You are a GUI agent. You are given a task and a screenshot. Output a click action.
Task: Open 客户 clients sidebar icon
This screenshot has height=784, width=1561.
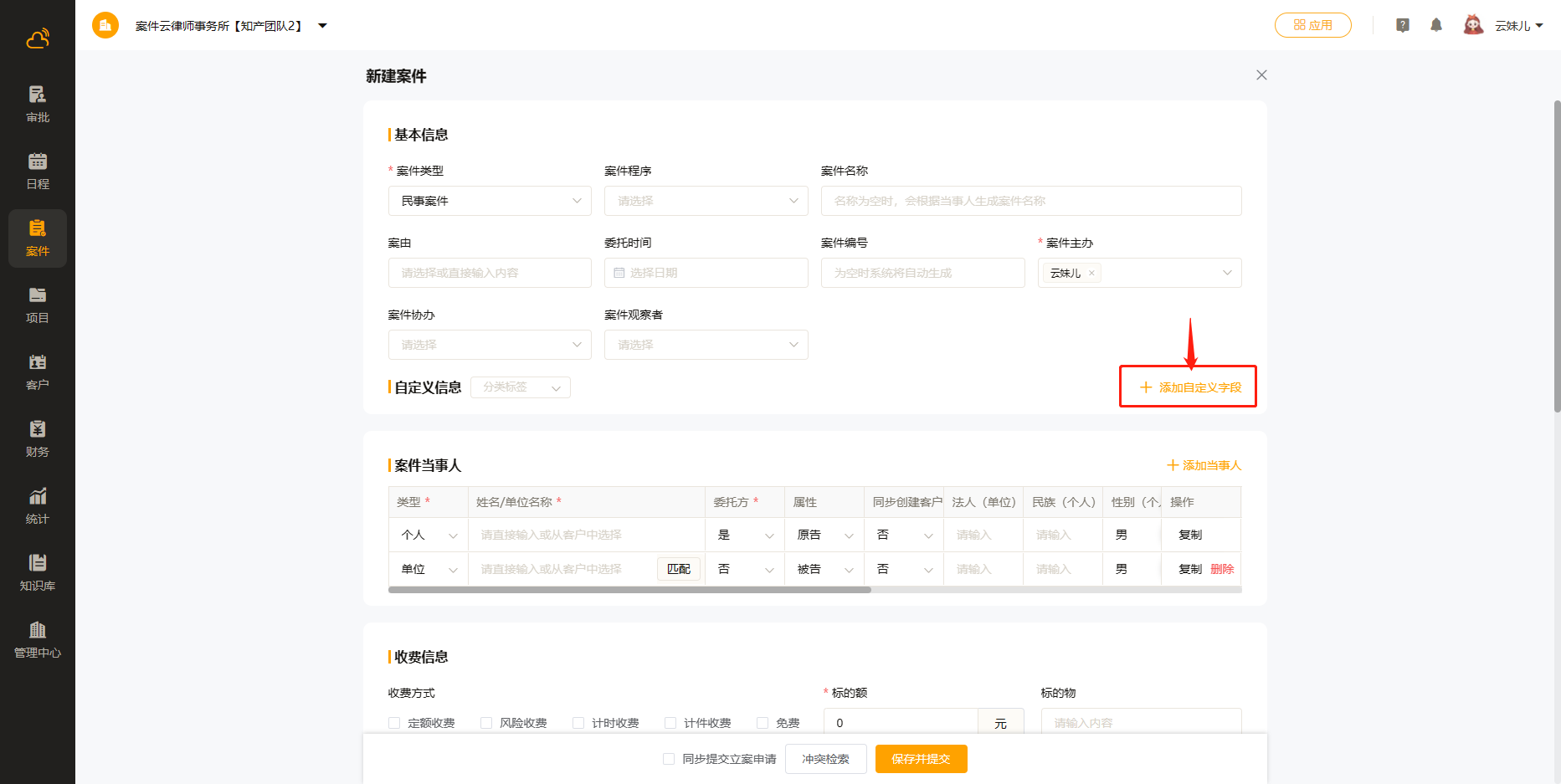pos(38,372)
